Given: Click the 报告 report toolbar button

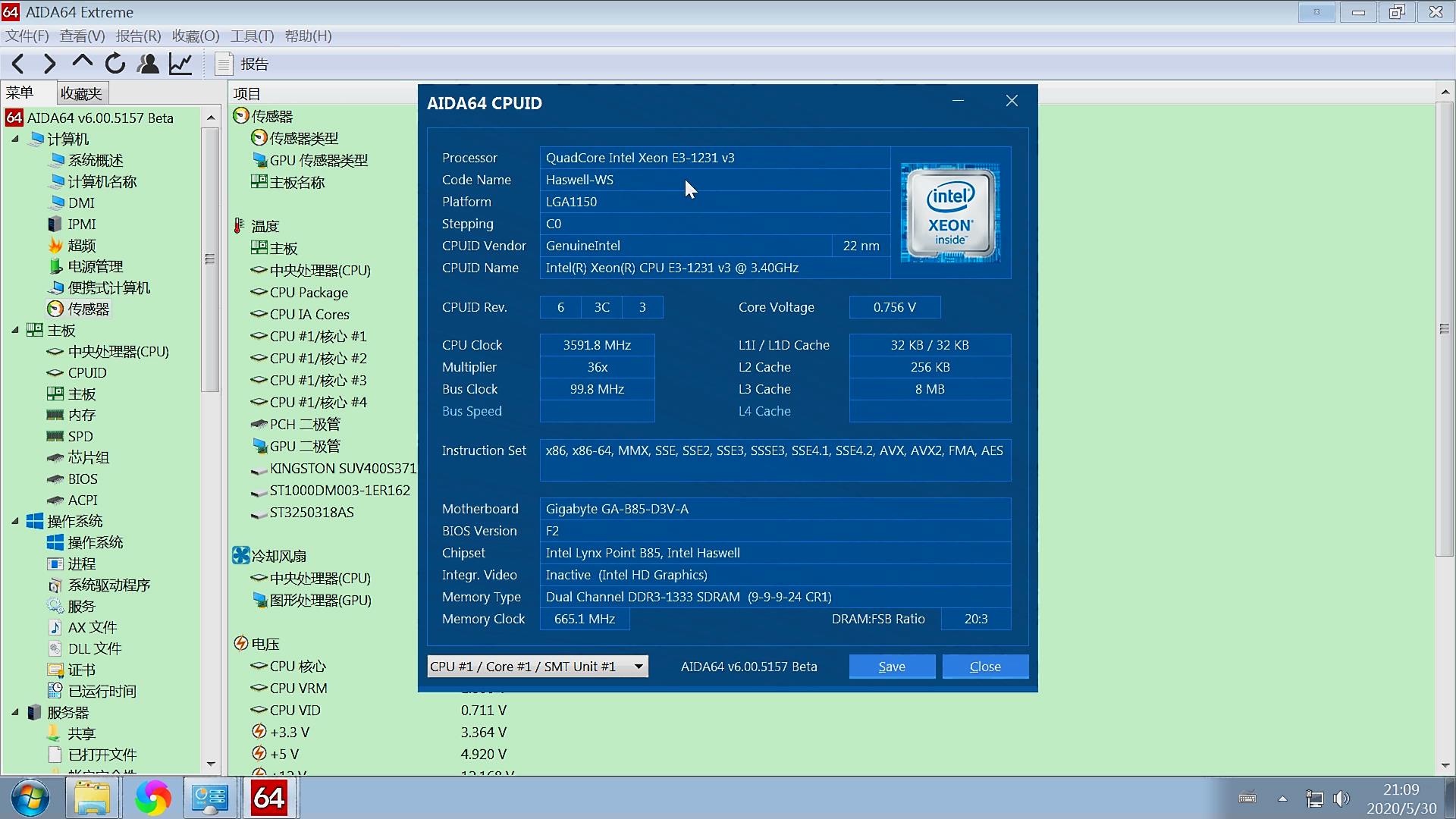Looking at the screenshot, I should coord(242,64).
